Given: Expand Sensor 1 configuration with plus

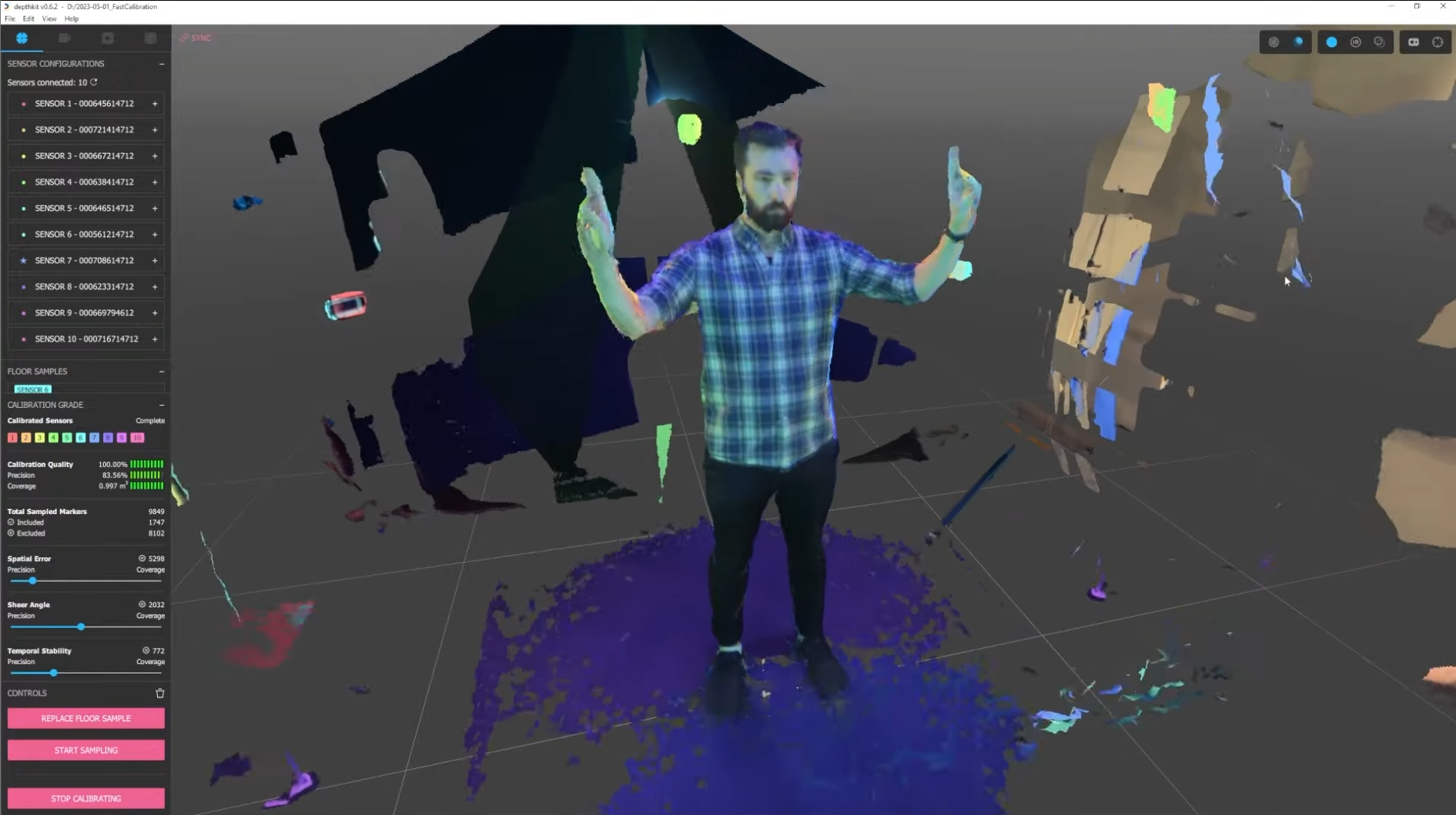Looking at the screenshot, I should 155,104.
